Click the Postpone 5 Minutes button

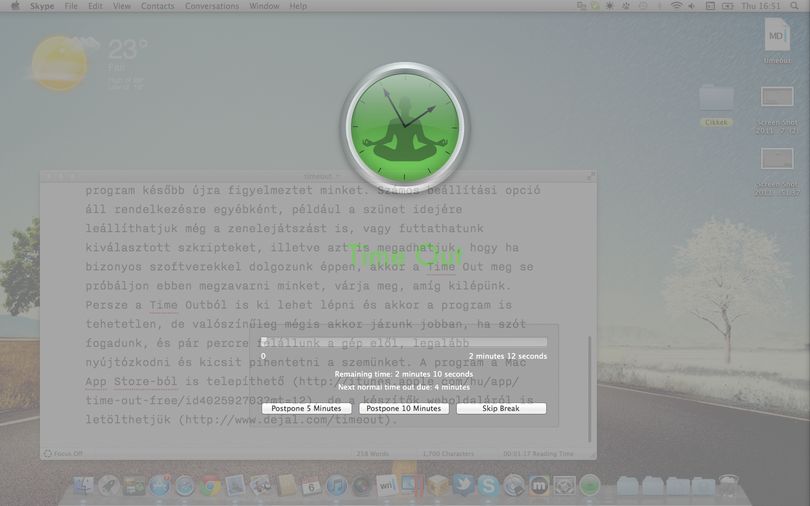coord(306,408)
